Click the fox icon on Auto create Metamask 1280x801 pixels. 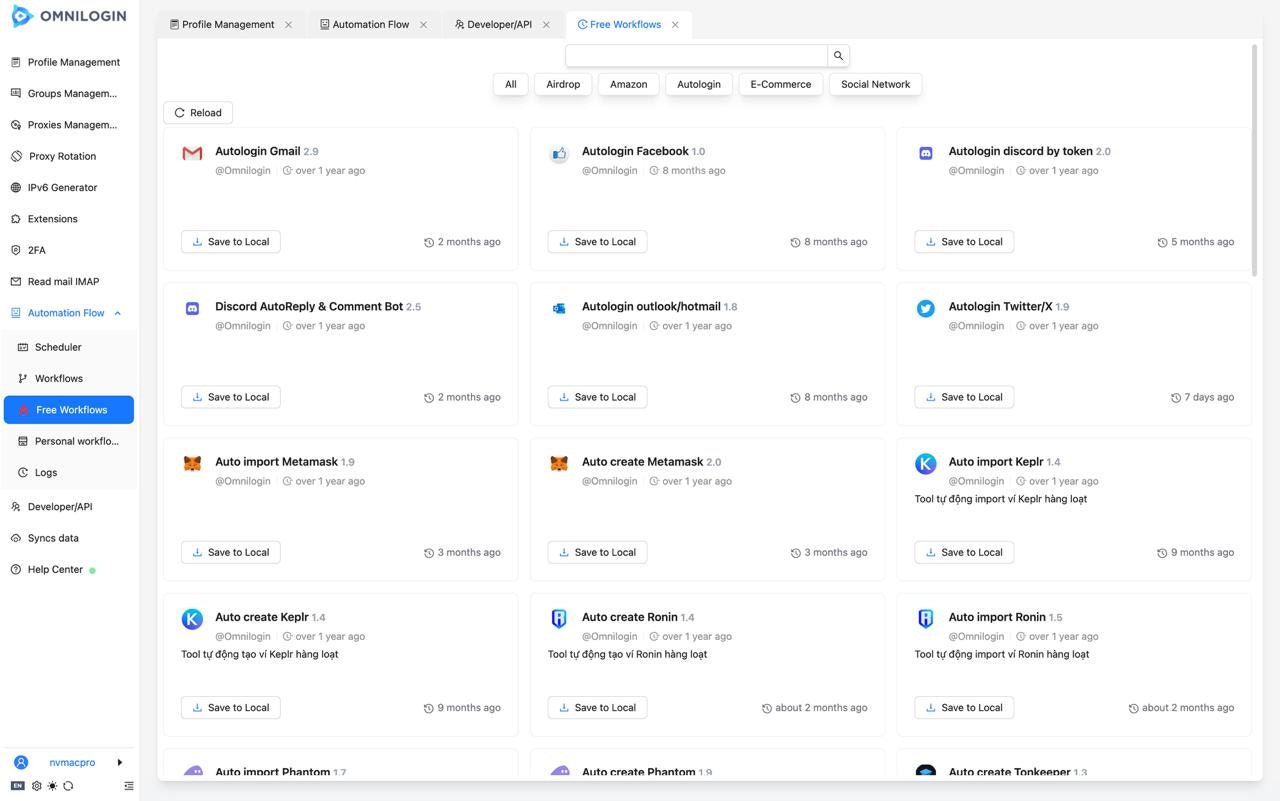[559, 464]
